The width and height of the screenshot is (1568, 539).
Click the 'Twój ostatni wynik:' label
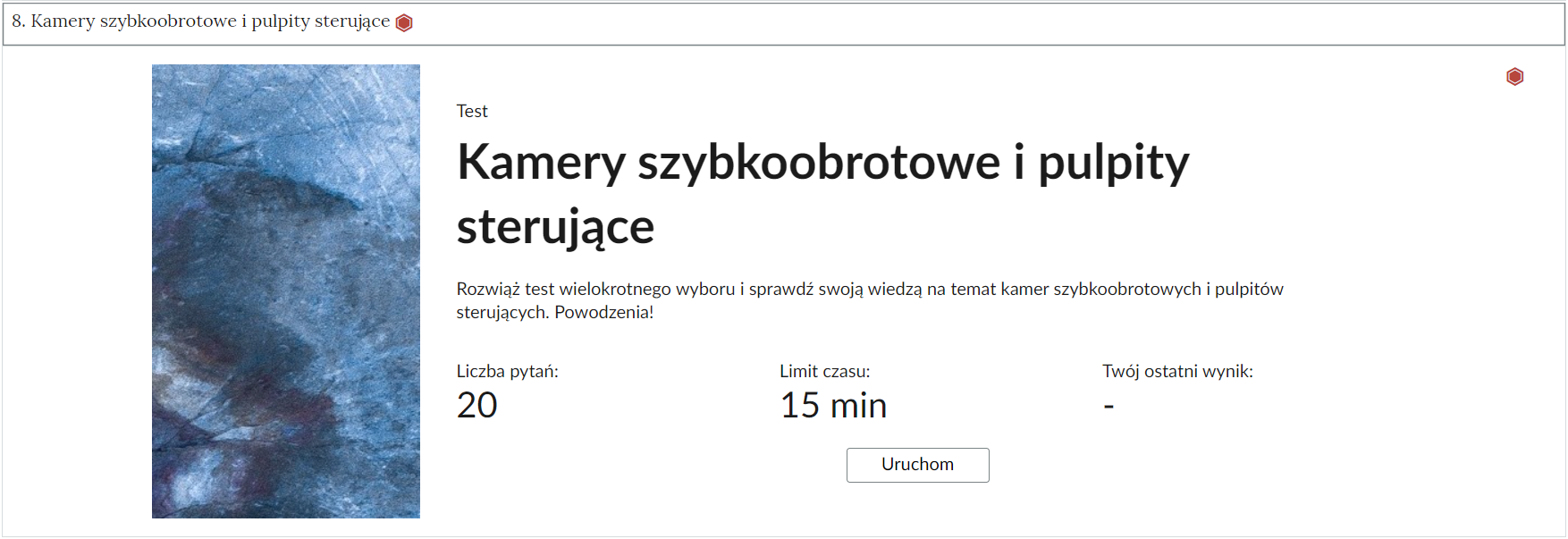click(x=1177, y=371)
